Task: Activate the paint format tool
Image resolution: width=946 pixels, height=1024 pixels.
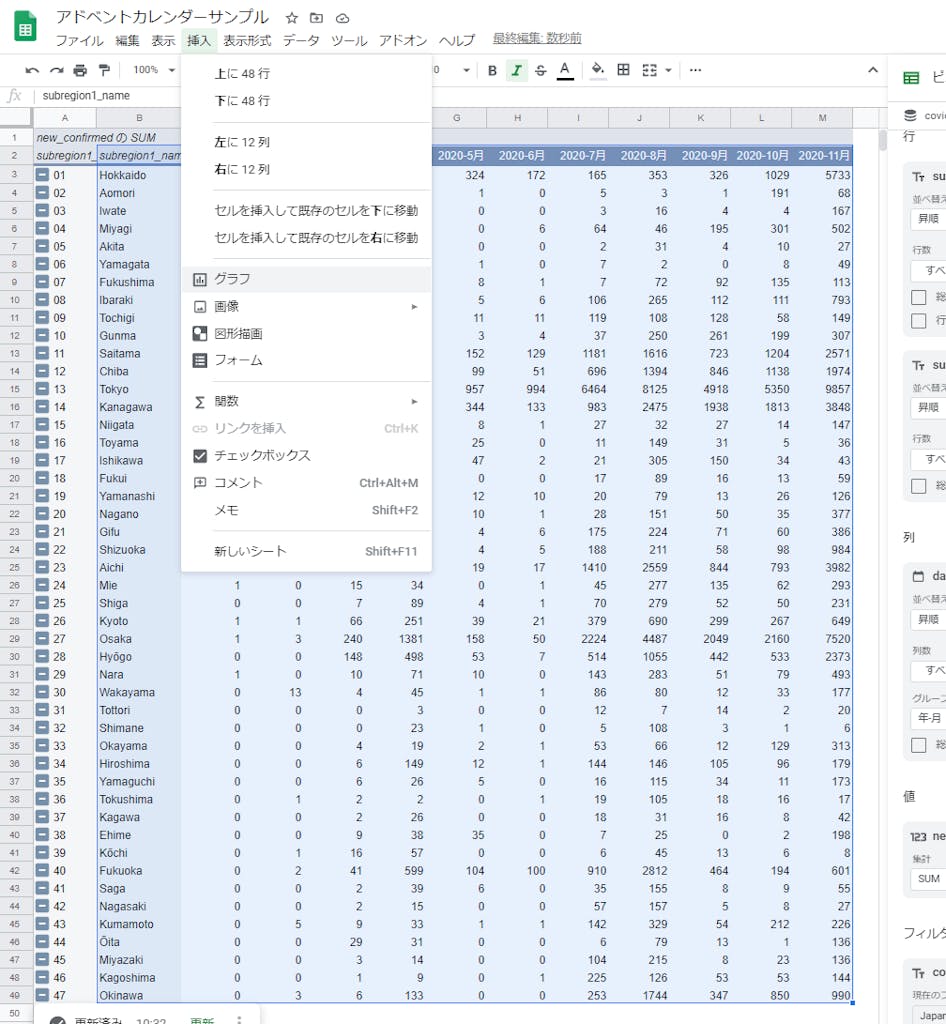Action: tap(104, 71)
